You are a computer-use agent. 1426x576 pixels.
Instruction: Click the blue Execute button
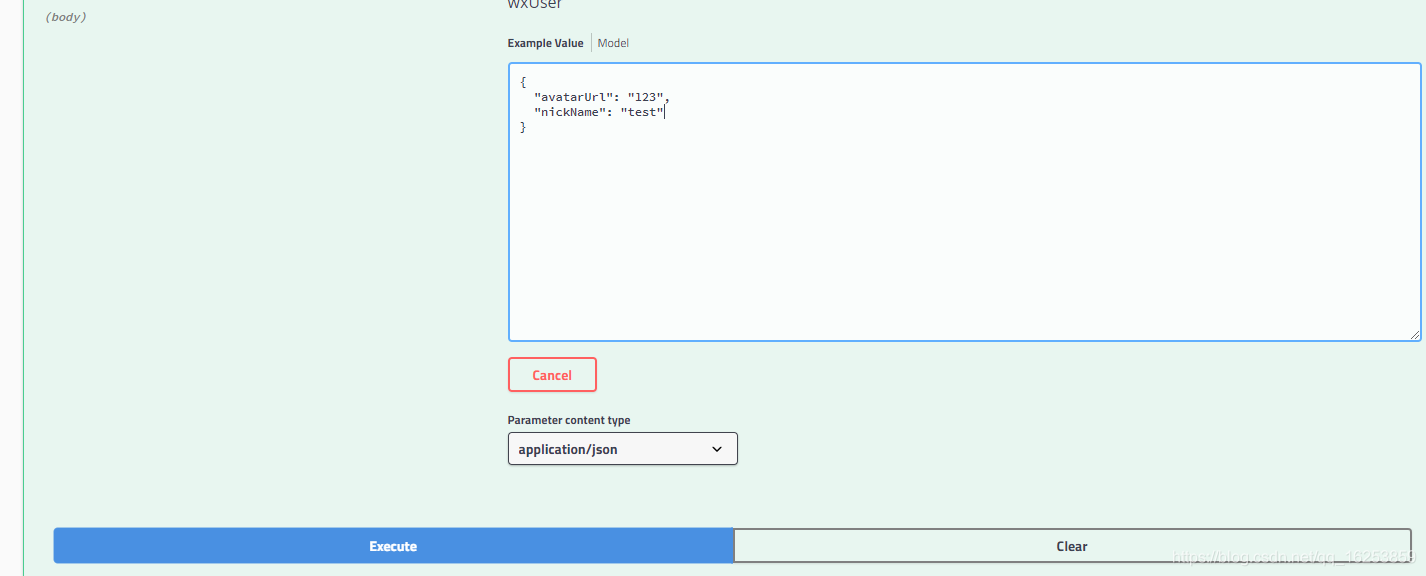(x=393, y=546)
